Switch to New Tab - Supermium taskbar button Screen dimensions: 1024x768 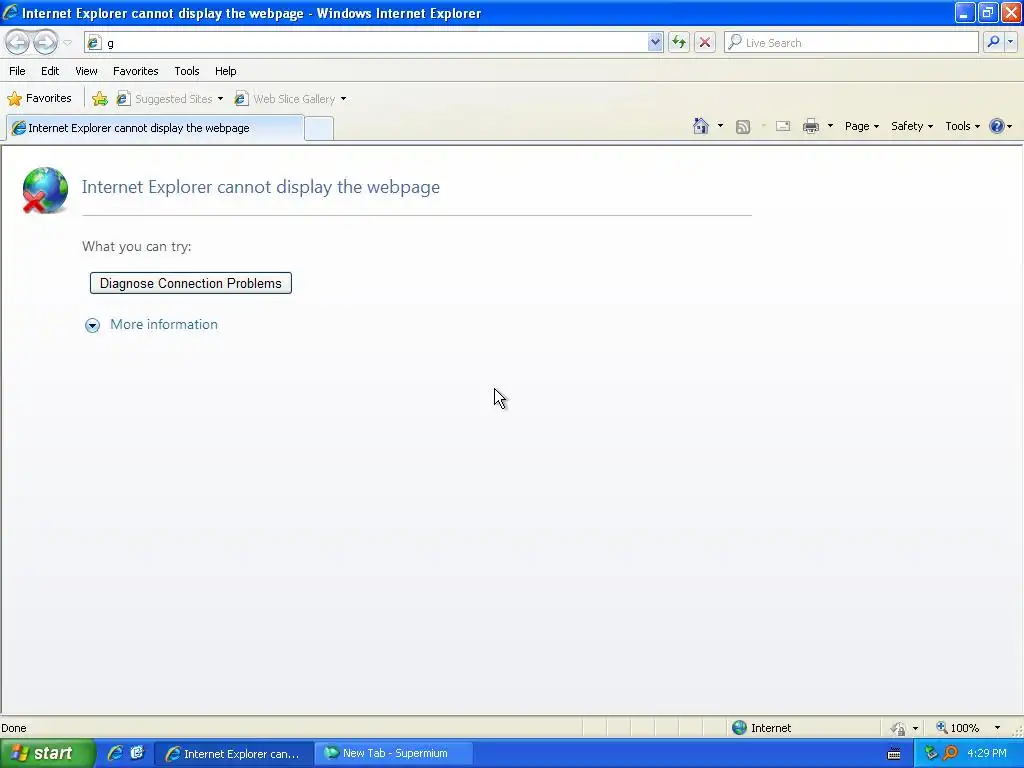394,754
